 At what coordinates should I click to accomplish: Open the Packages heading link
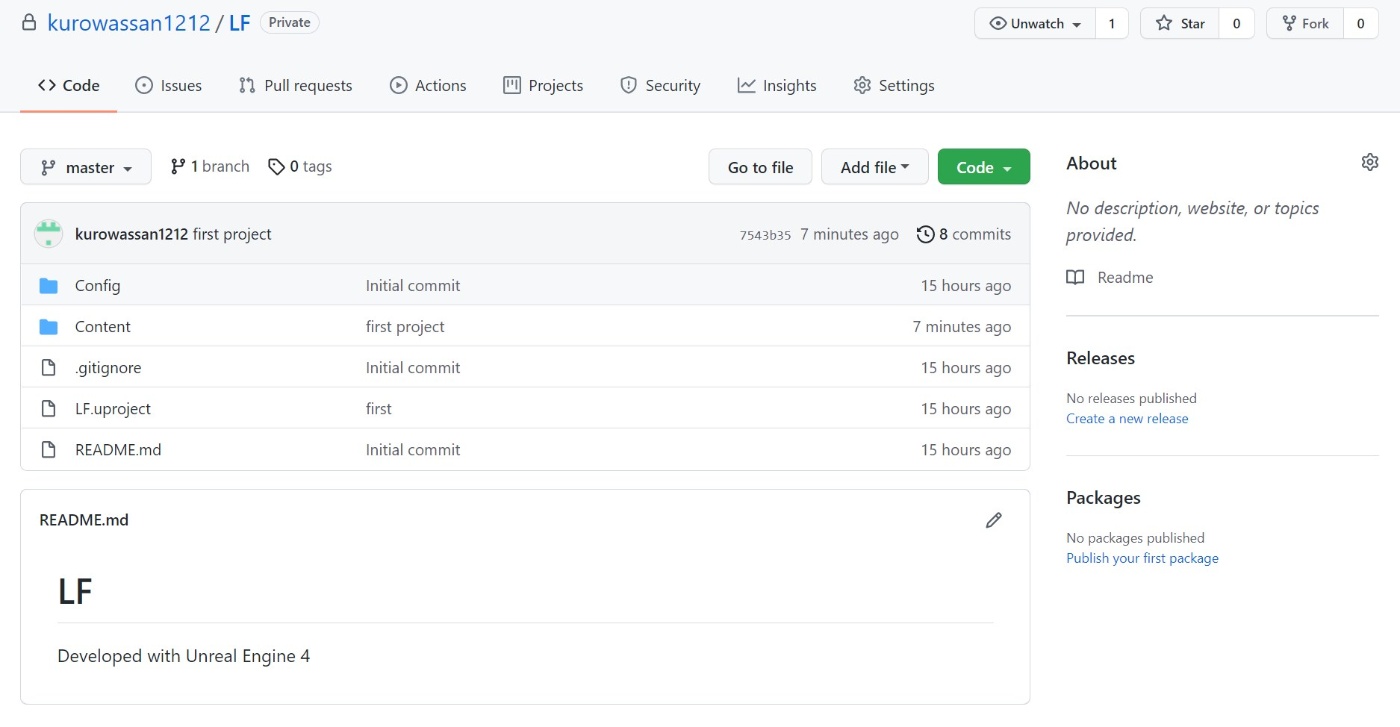(1103, 497)
